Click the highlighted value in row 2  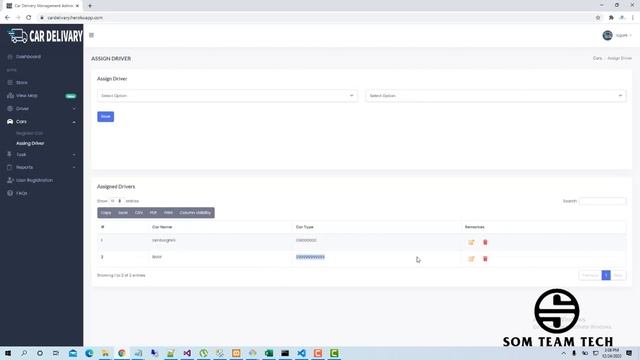310,257
